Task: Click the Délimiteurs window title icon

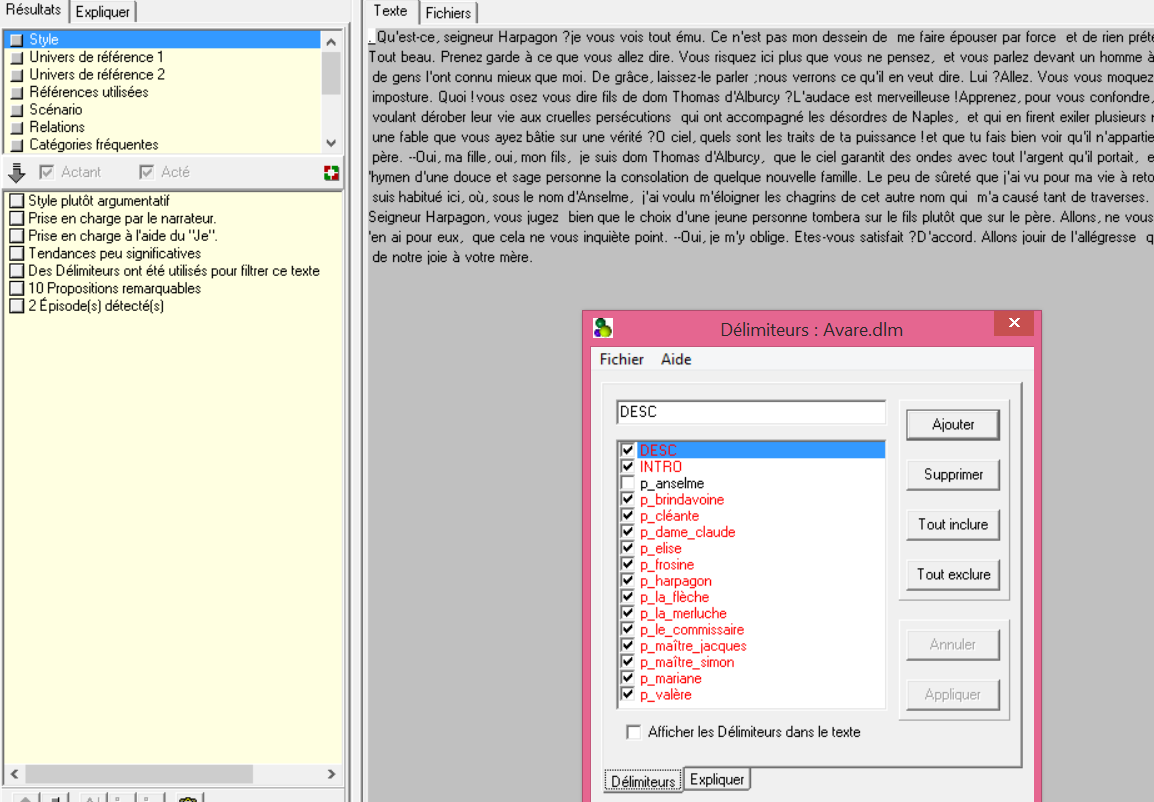Action: coord(602,328)
